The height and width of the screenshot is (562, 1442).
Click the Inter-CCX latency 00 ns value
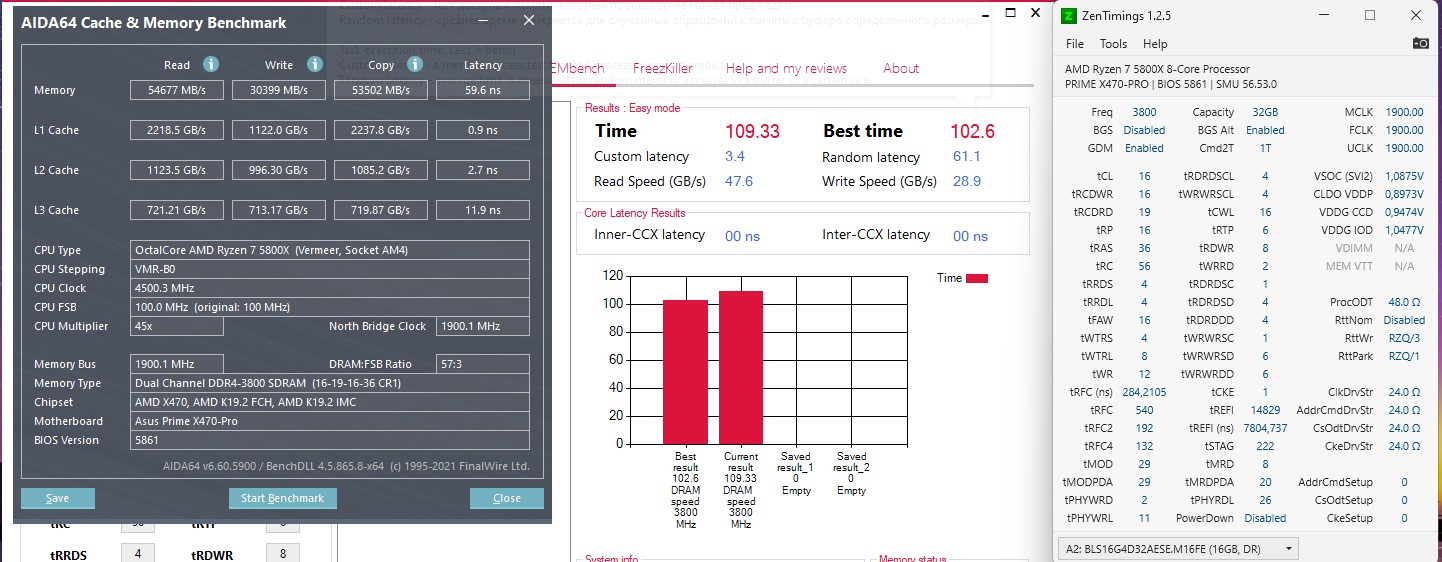970,236
